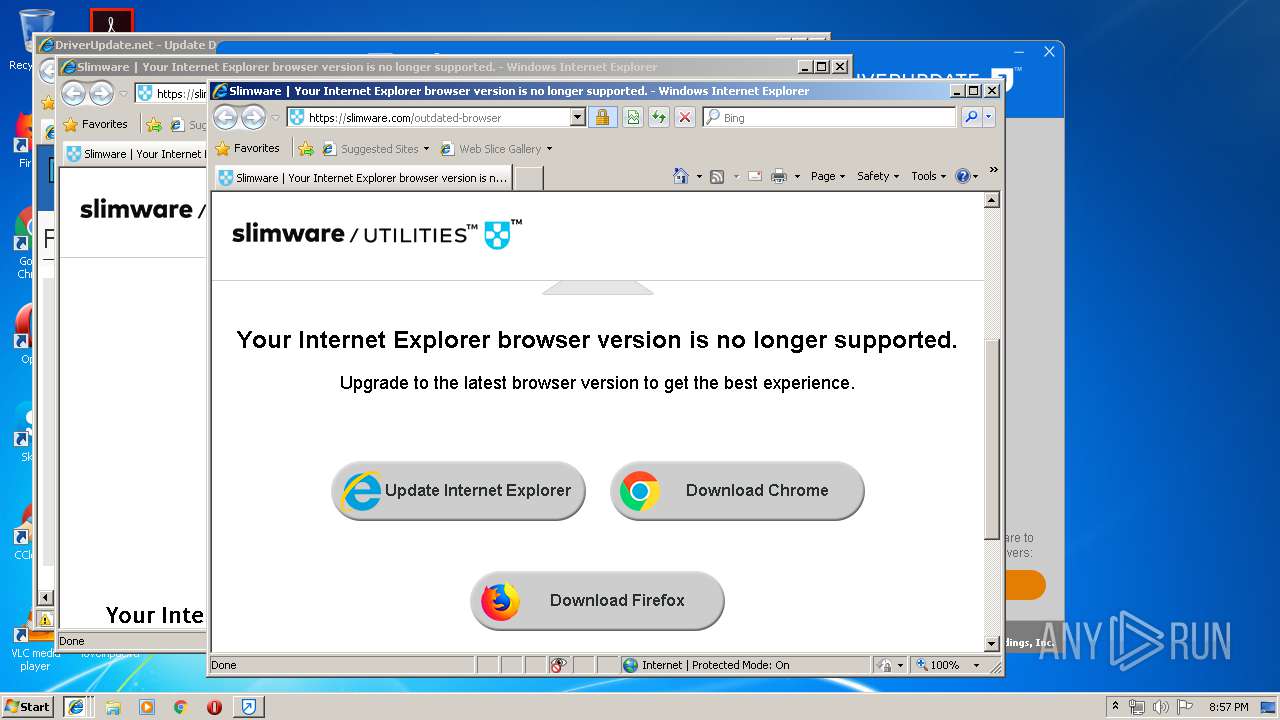Click the scrollbar down arrow
The width and height of the screenshot is (1280, 720).
click(992, 644)
